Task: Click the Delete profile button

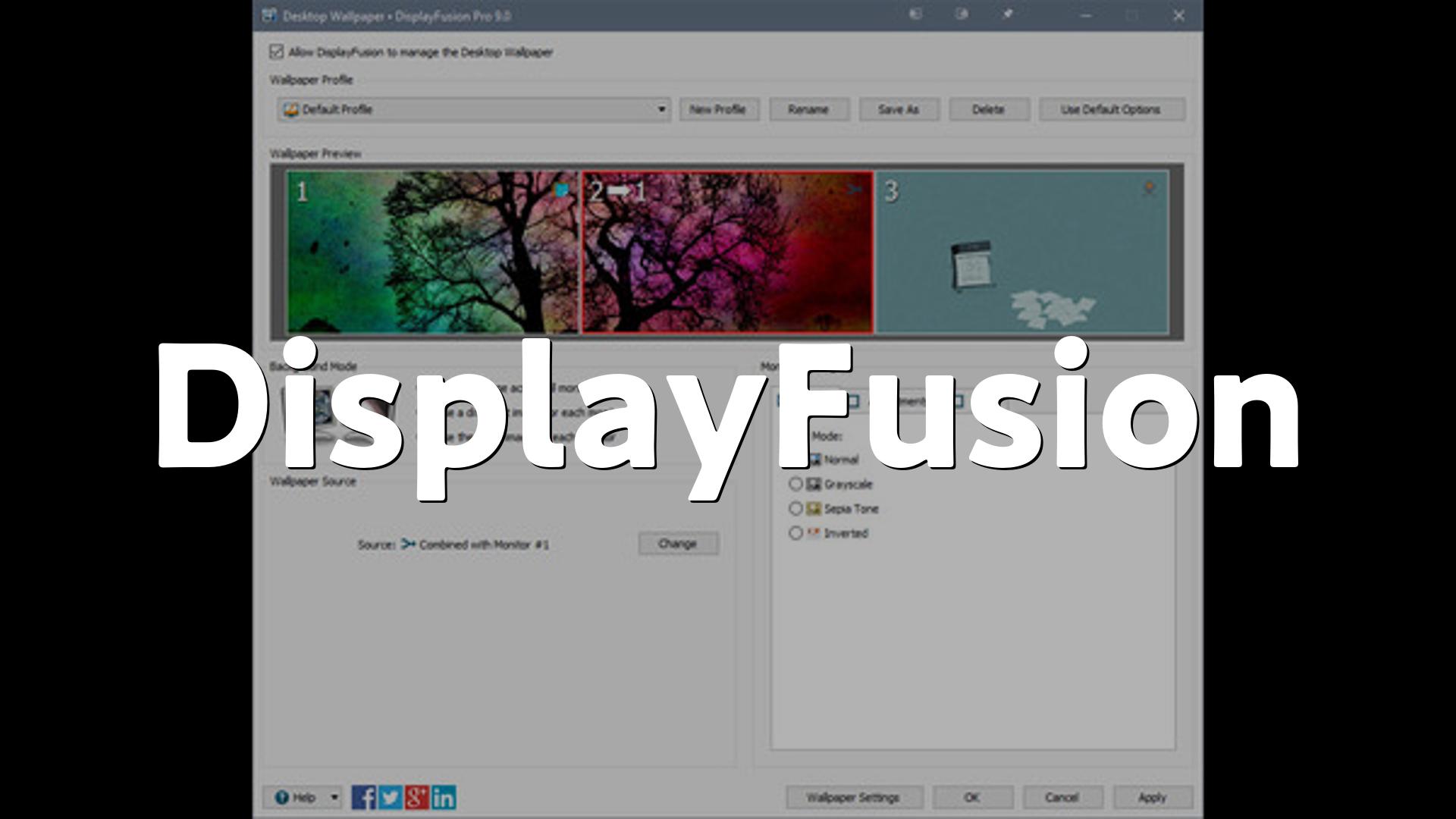Action: [x=989, y=109]
